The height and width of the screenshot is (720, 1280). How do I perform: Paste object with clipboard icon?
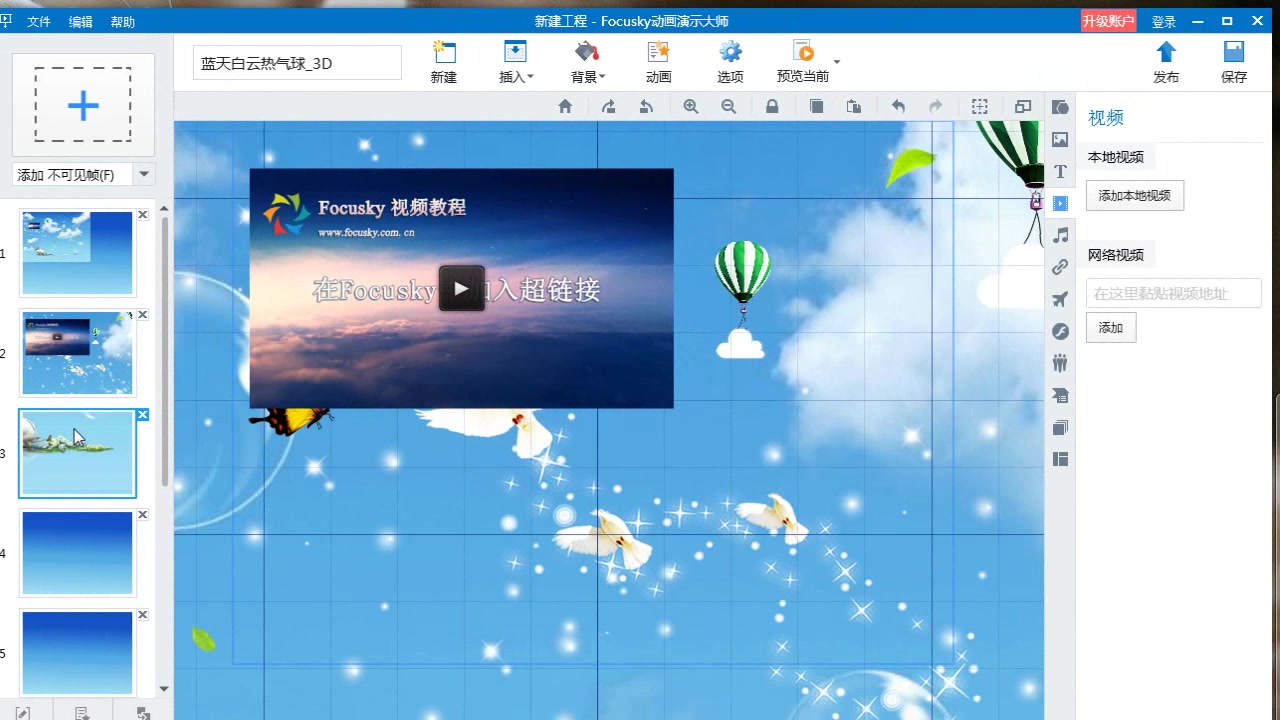(x=853, y=107)
